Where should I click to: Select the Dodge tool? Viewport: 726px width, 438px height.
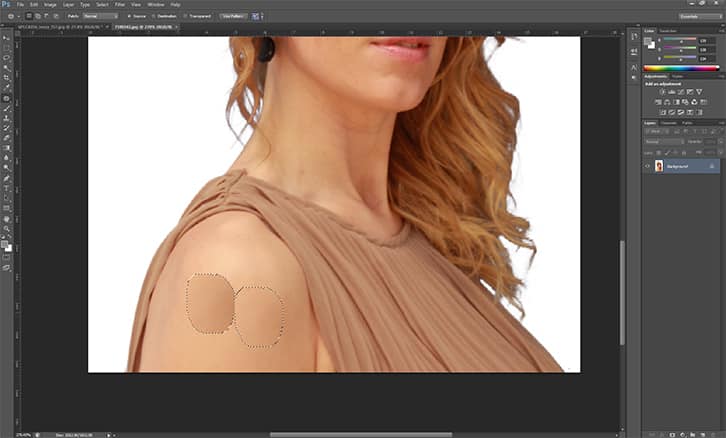coord(6,168)
